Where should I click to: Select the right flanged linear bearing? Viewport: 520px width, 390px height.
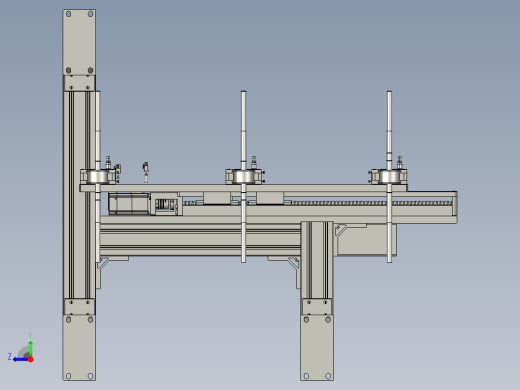coord(389,176)
